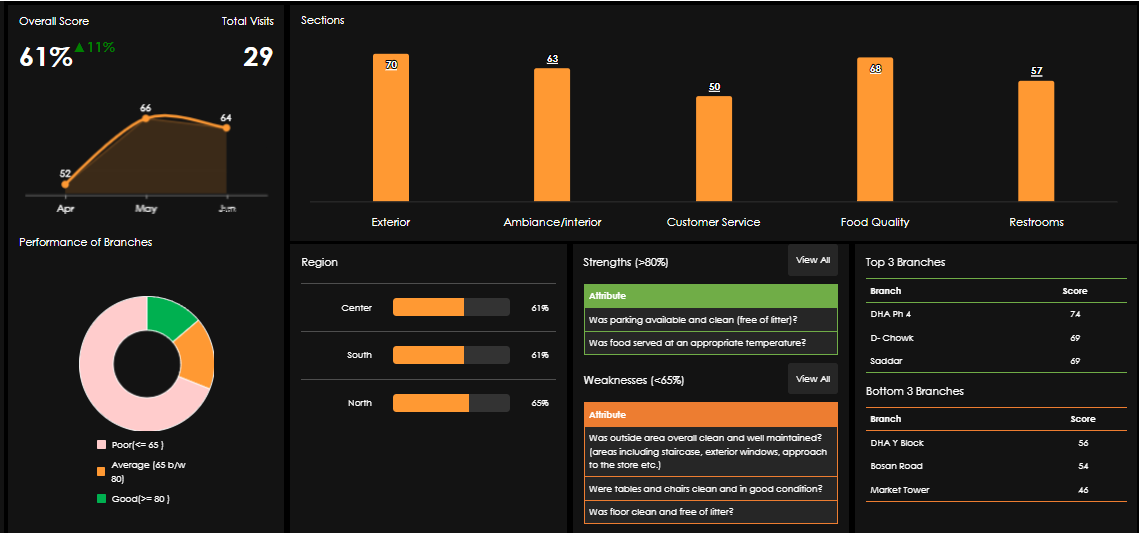Open View All for Strengths

tap(812, 260)
